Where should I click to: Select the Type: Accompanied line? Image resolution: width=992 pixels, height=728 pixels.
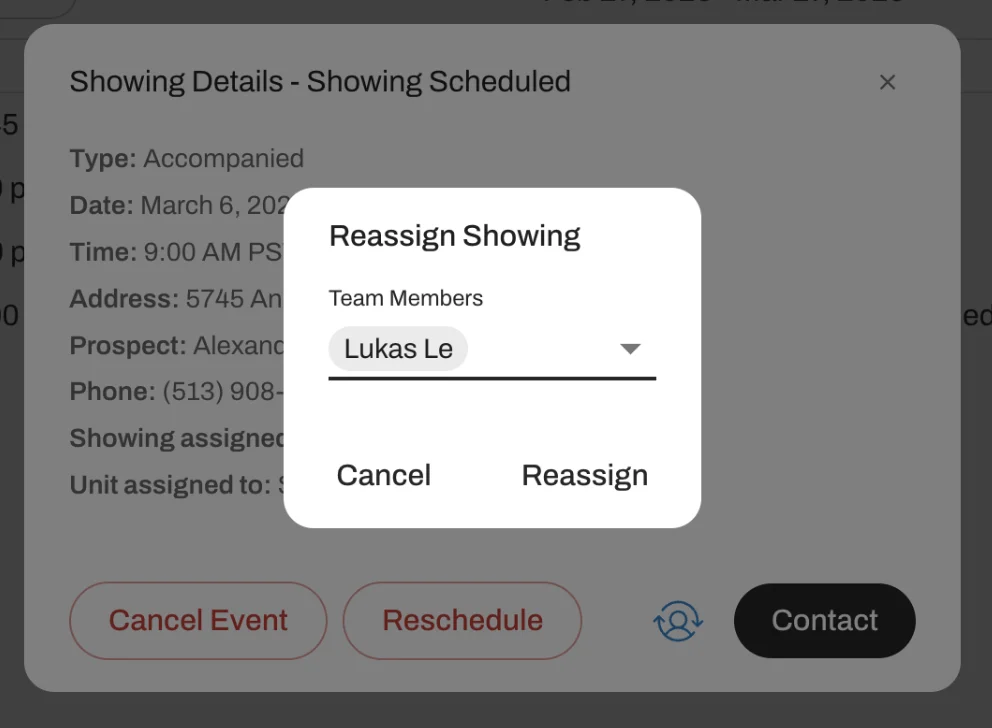187,159
